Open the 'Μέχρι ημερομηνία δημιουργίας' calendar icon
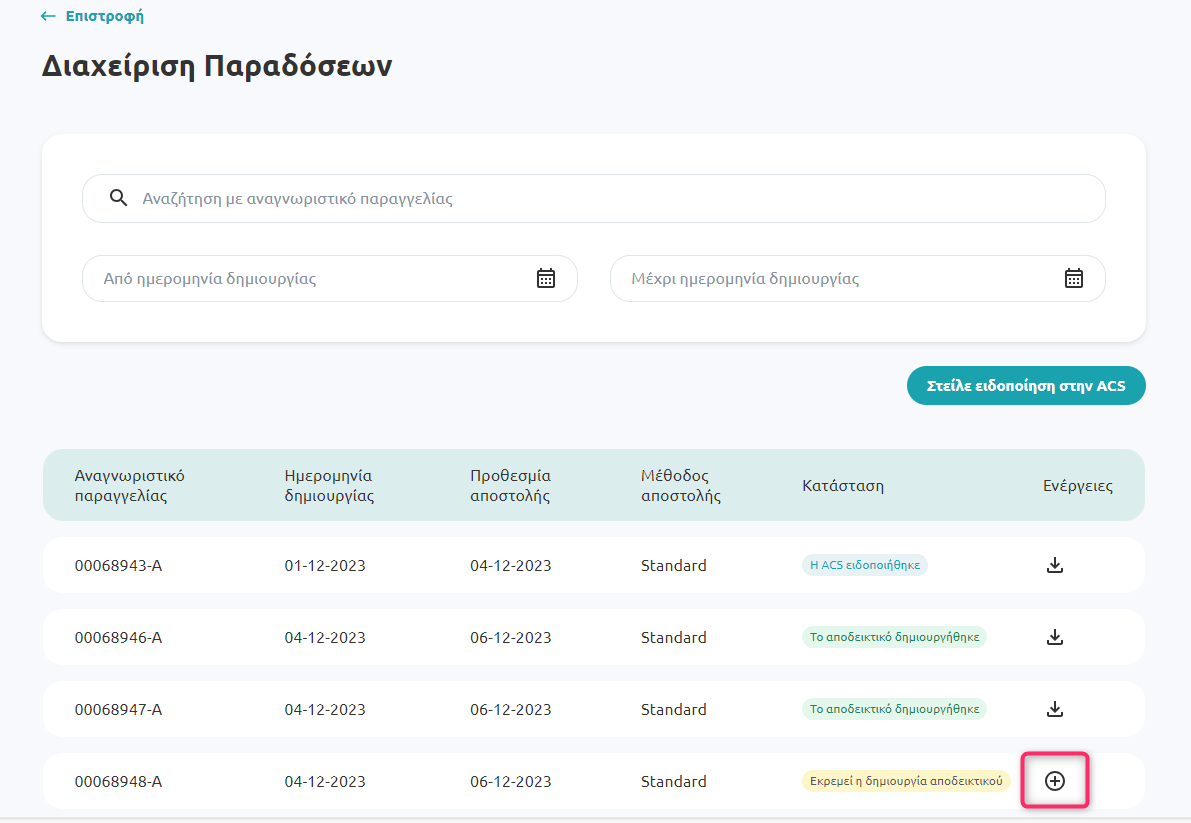This screenshot has width=1191, height=823. 1073,279
